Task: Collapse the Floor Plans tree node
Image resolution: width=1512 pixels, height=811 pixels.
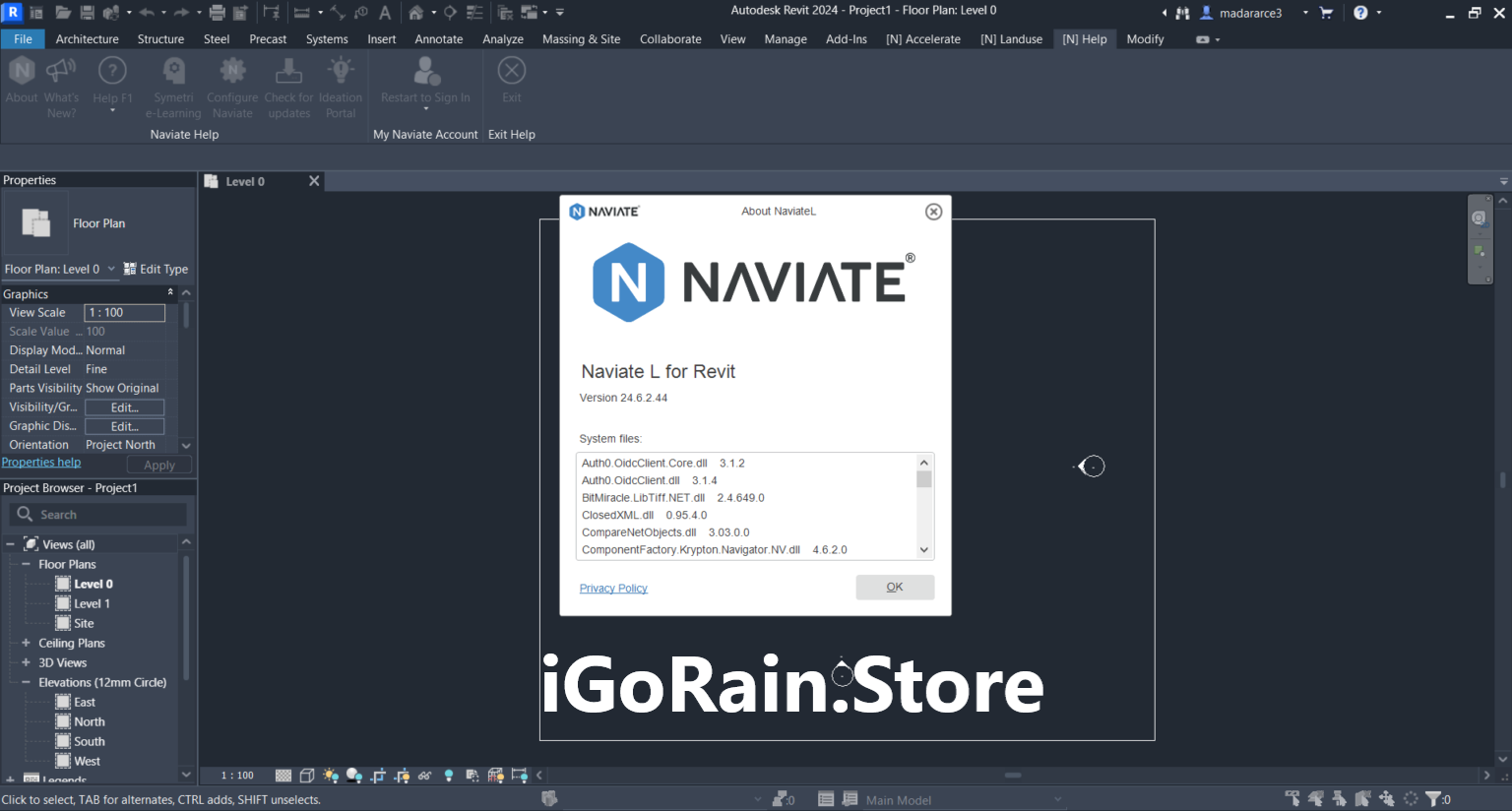Action: pyautogui.click(x=27, y=564)
